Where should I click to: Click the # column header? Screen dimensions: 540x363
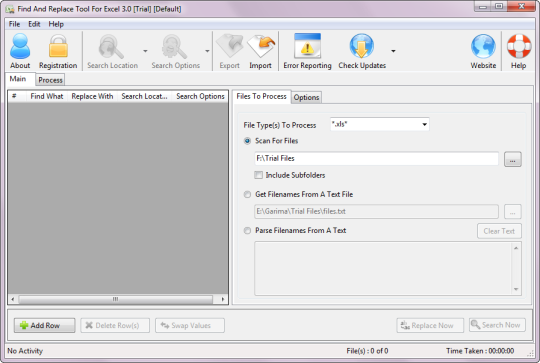tap(14, 96)
